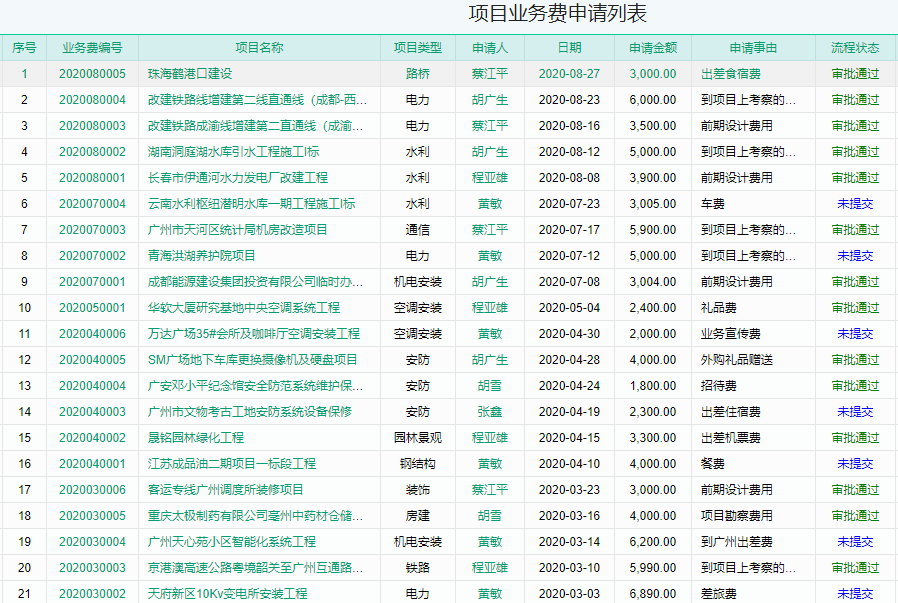Select type cell 通信 in row 7
The height and width of the screenshot is (603, 898).
(418, 230)
